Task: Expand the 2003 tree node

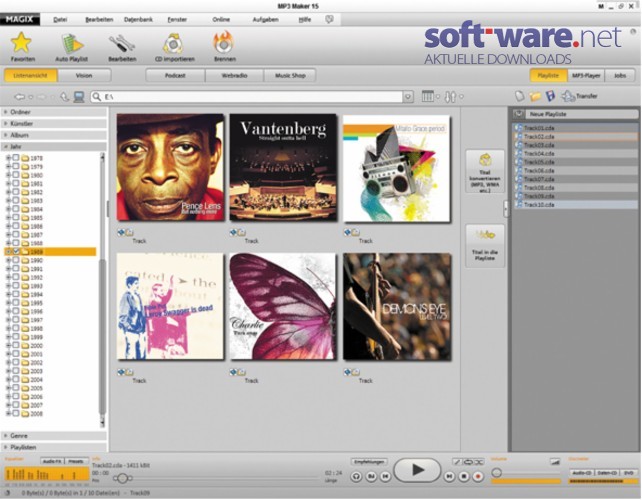Action: click(x=8, y=371)
